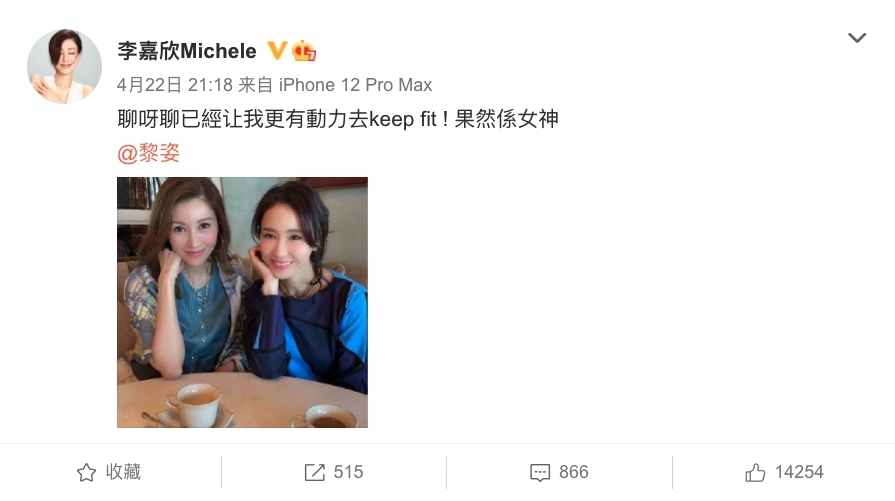The image size is (895, 501).
Task: Click the crown membership badge icon
Action: 304,51
